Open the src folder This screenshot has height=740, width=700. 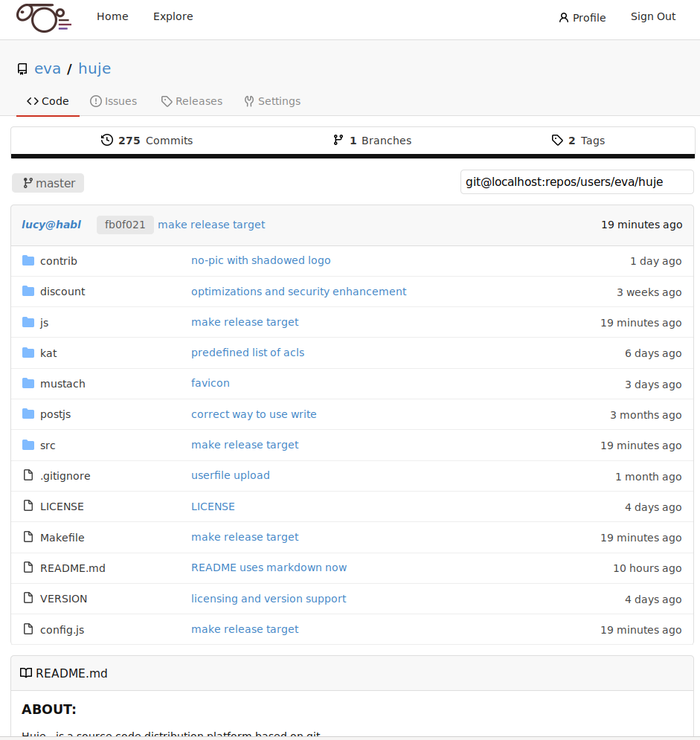point(48,446)
